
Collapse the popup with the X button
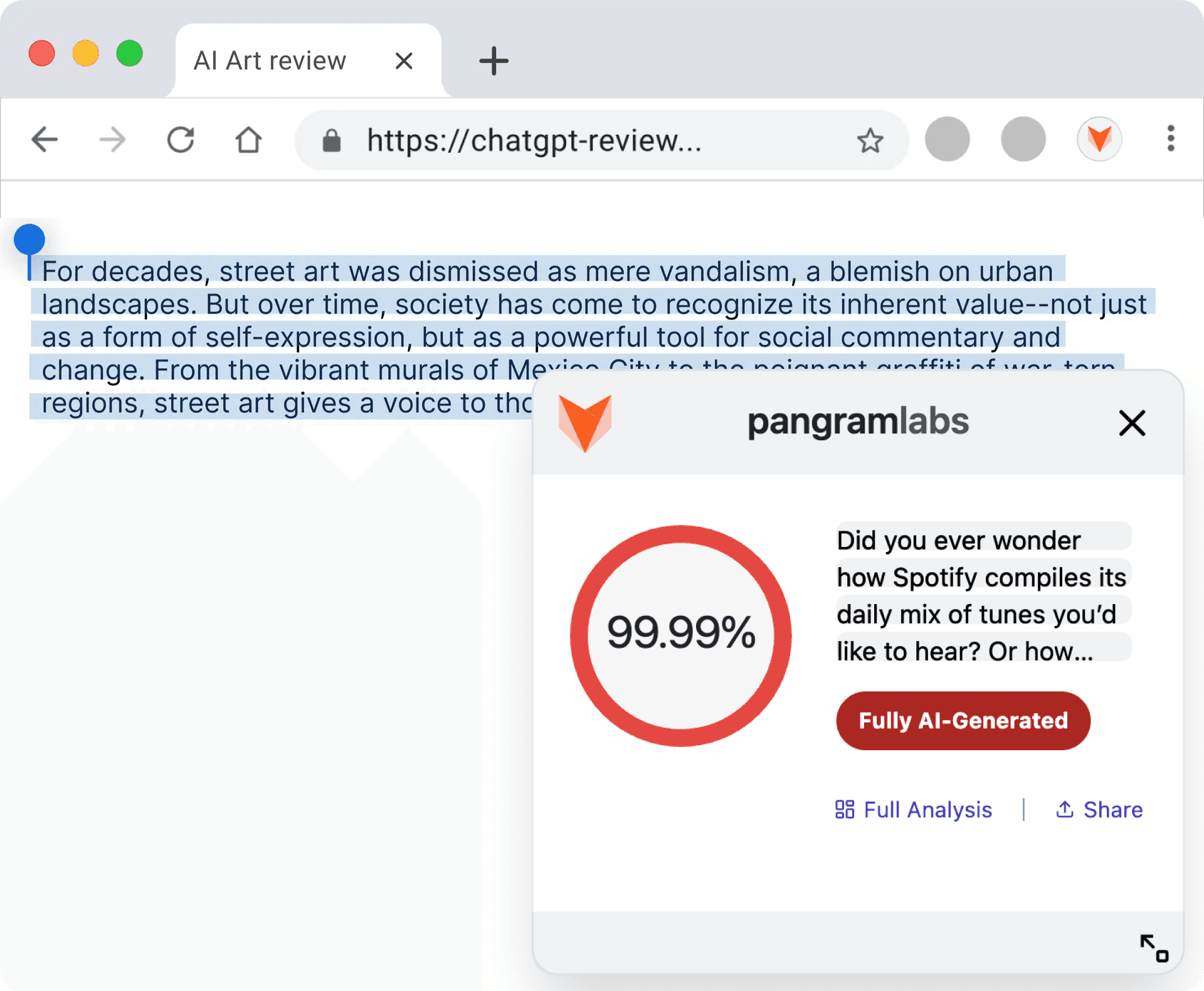[x=1132, y=423]
